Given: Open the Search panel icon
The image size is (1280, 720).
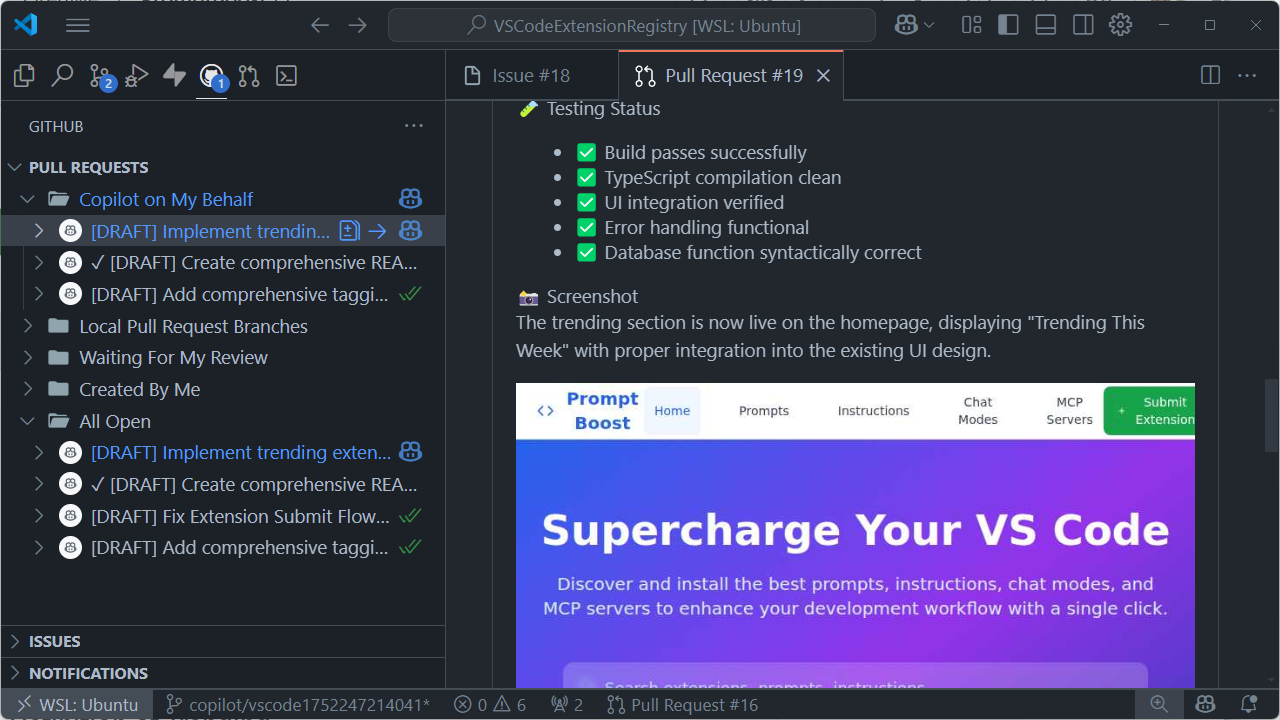Looking at the screenshot, I should click(x=62, y=75).
